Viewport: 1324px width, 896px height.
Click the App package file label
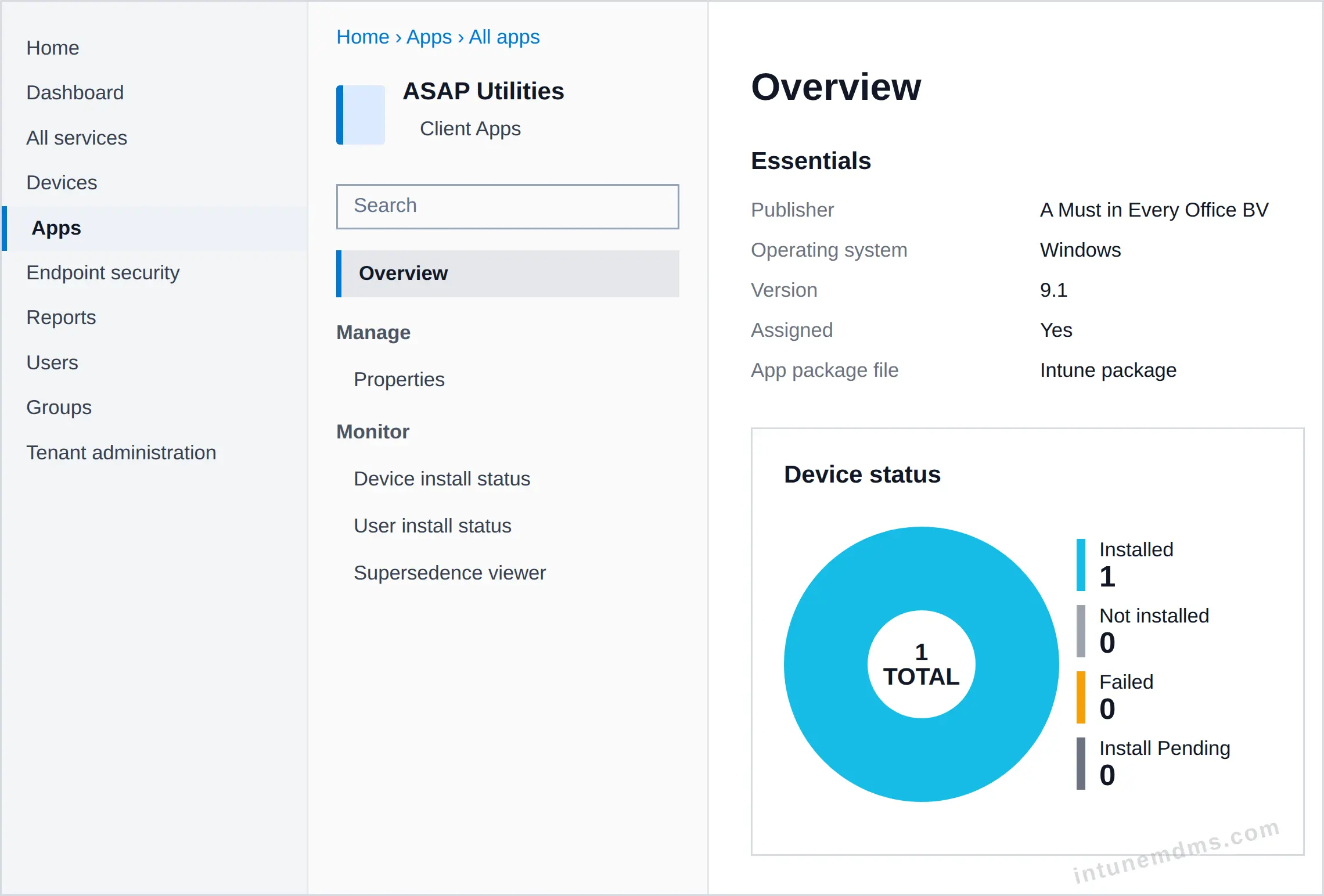point(824,370)
